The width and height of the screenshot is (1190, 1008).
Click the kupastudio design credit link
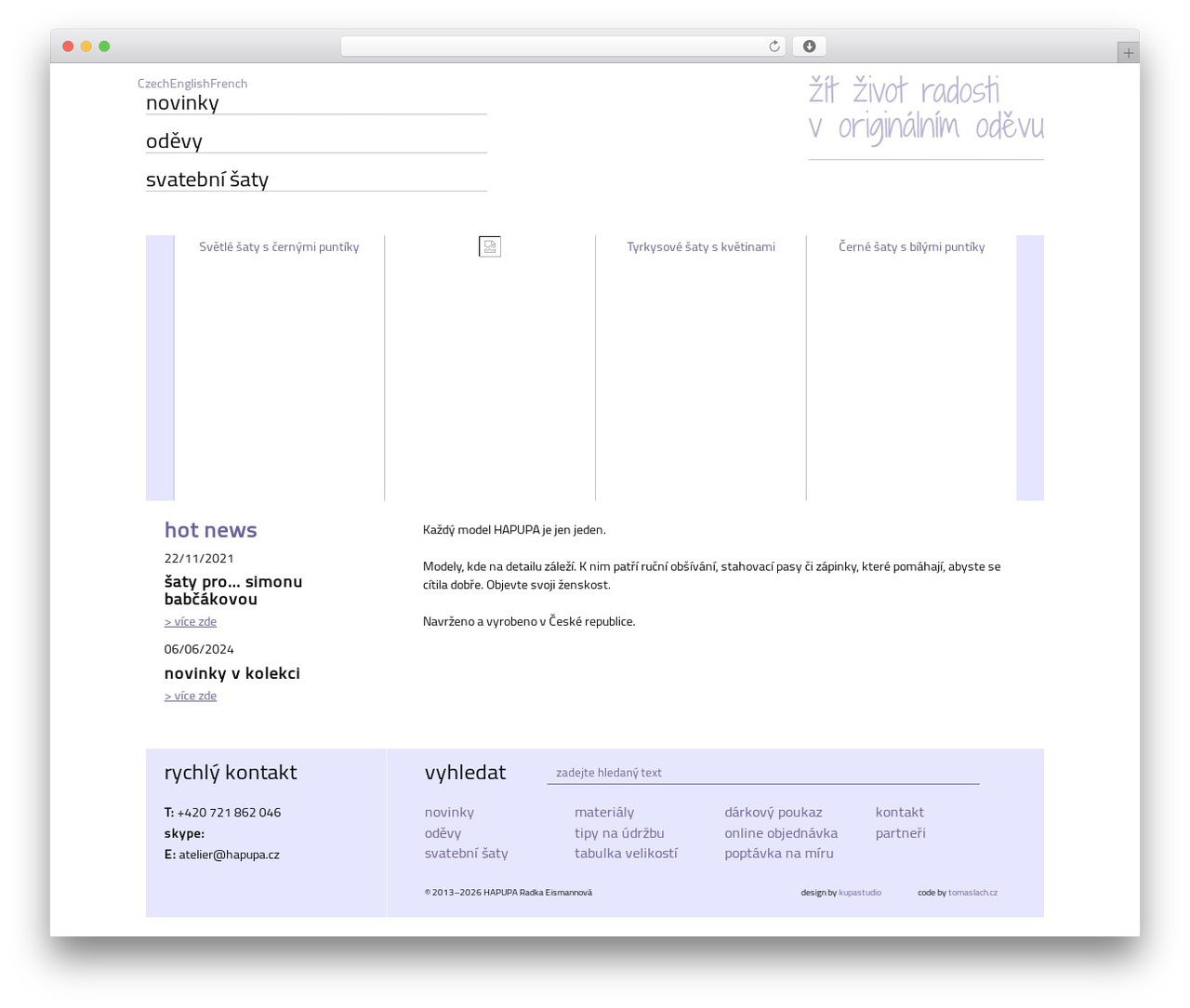point(860,893)
